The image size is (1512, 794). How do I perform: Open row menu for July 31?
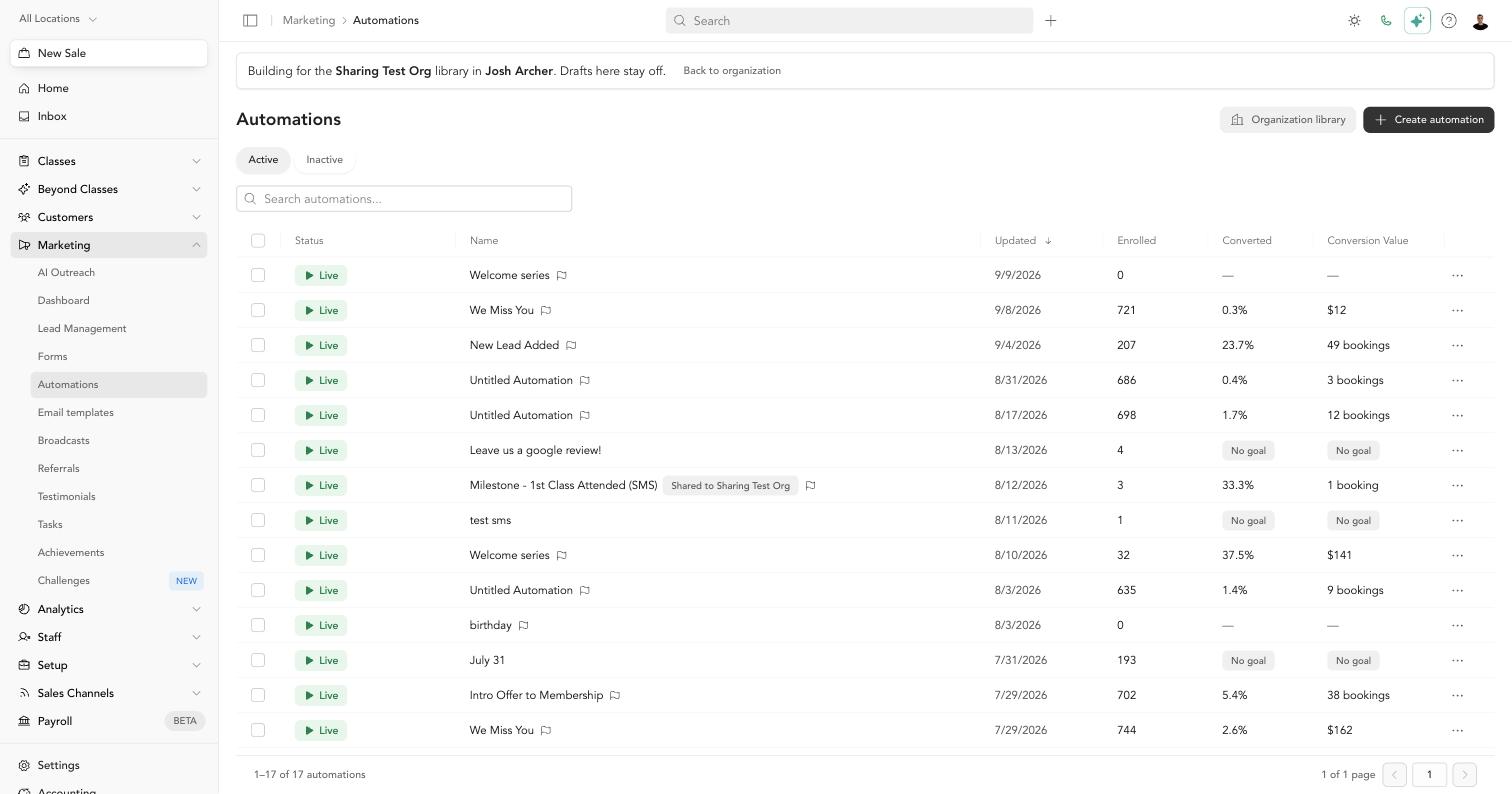pos(1457,660)
